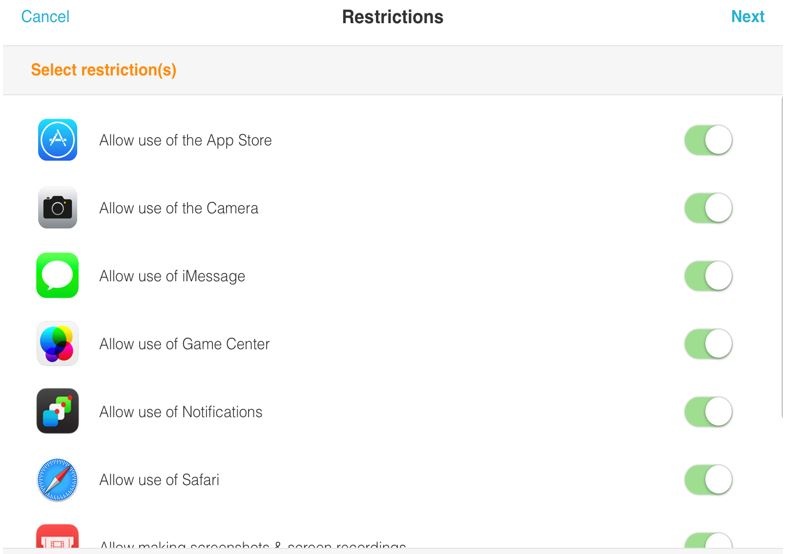Tap the App Store icon

tap(57, 140)
